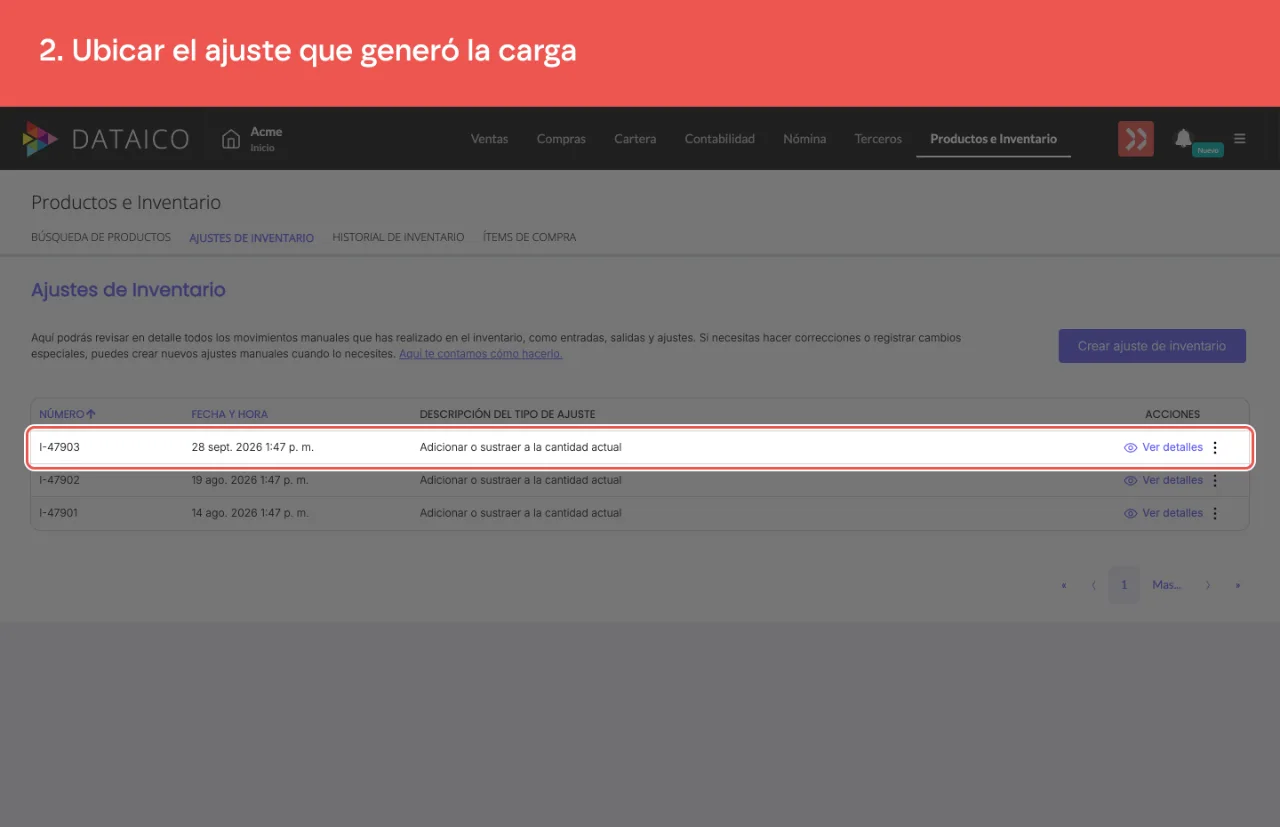This screenshot has height=827, width=1280.
Task: Go to next page arrow
Action: 1208,585
